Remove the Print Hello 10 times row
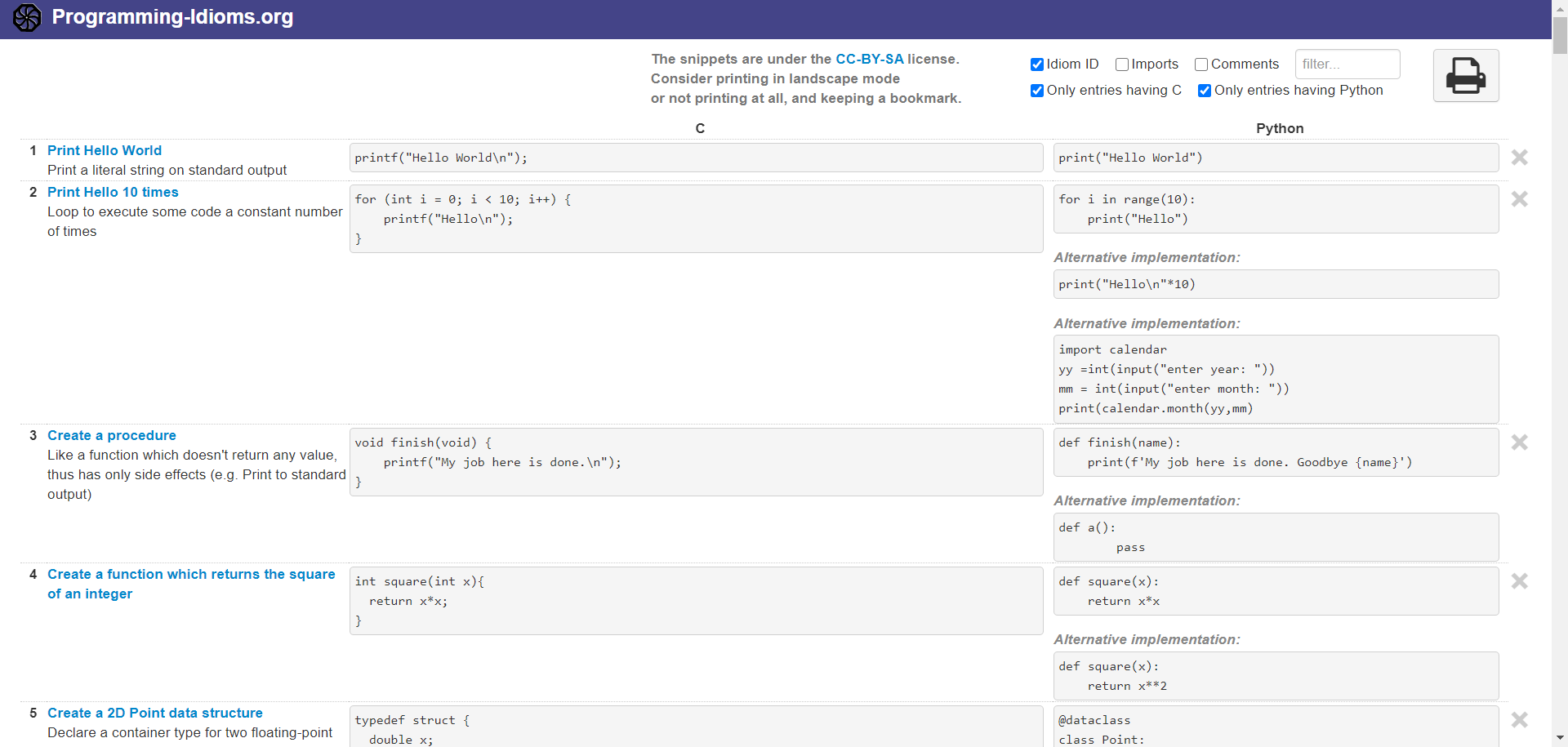The height and width of the screenshot is (747, 1568). pos(1519,199)
